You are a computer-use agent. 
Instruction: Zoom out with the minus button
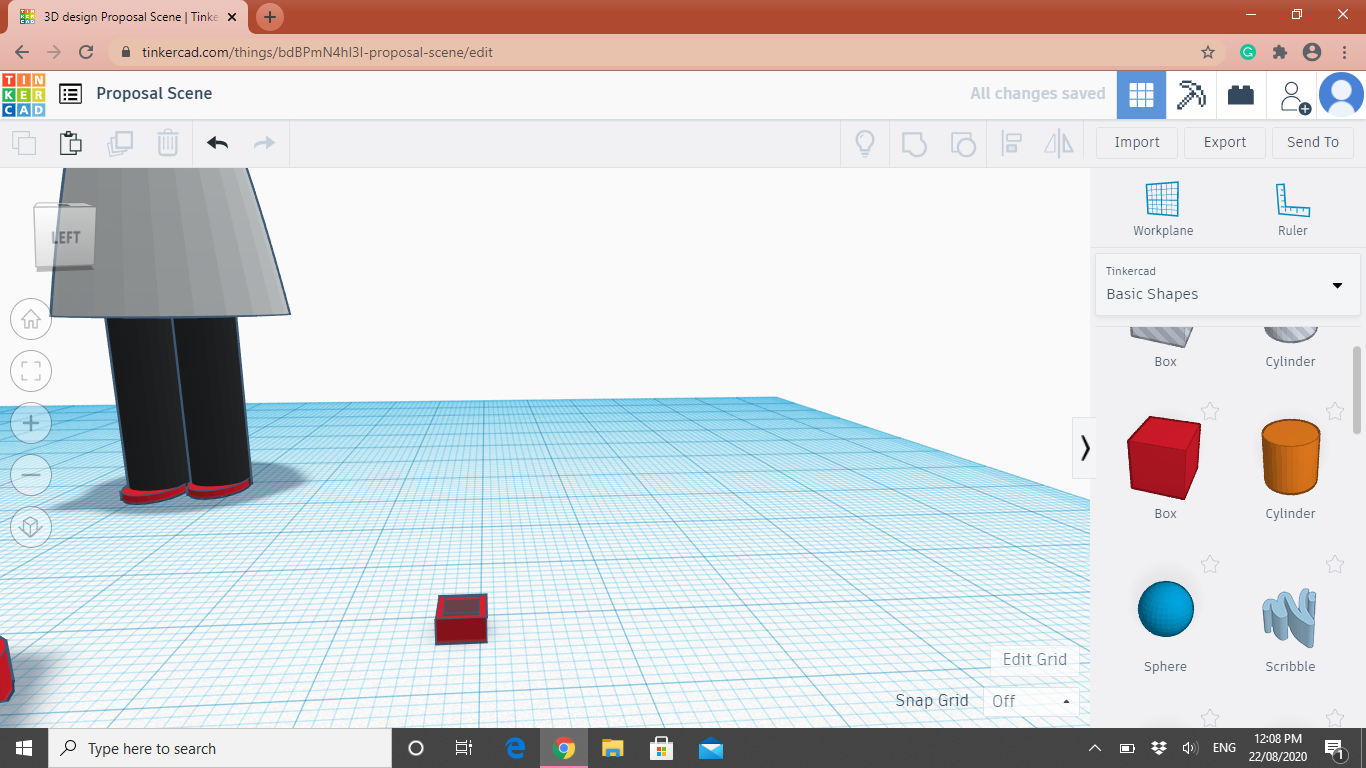tap(31, 475)
